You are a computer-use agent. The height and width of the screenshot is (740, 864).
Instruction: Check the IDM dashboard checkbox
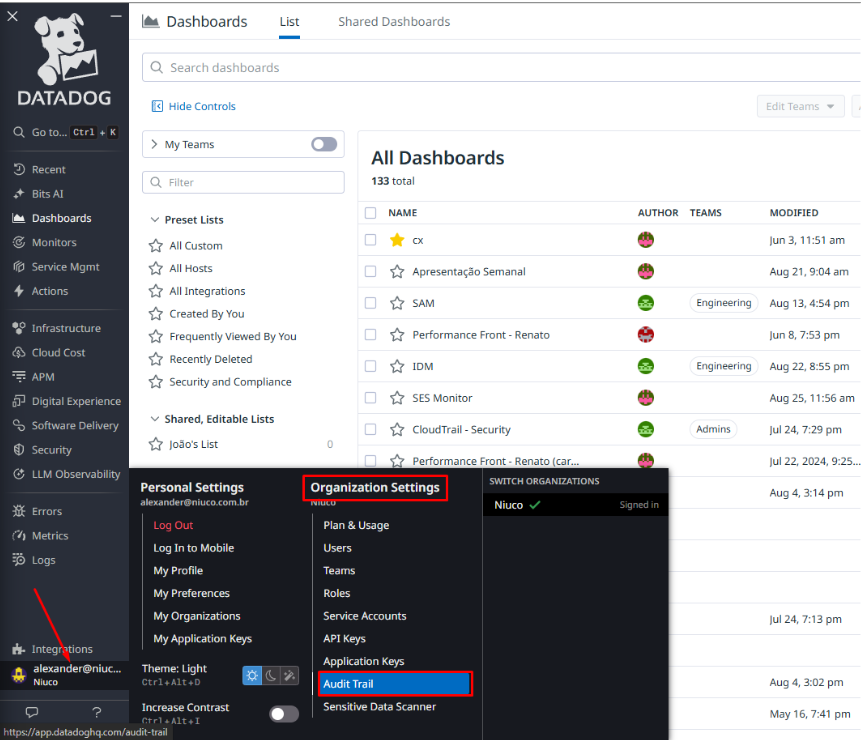tap(371, 366)
